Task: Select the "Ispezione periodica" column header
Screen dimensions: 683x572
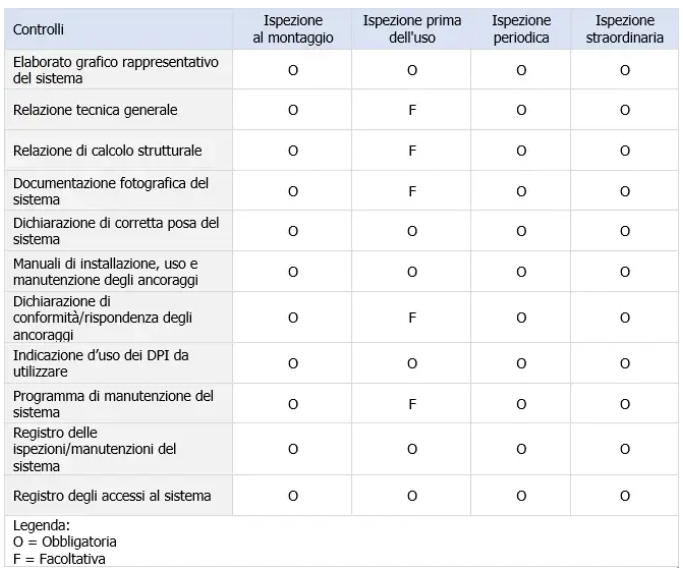Action: (521, 28)
